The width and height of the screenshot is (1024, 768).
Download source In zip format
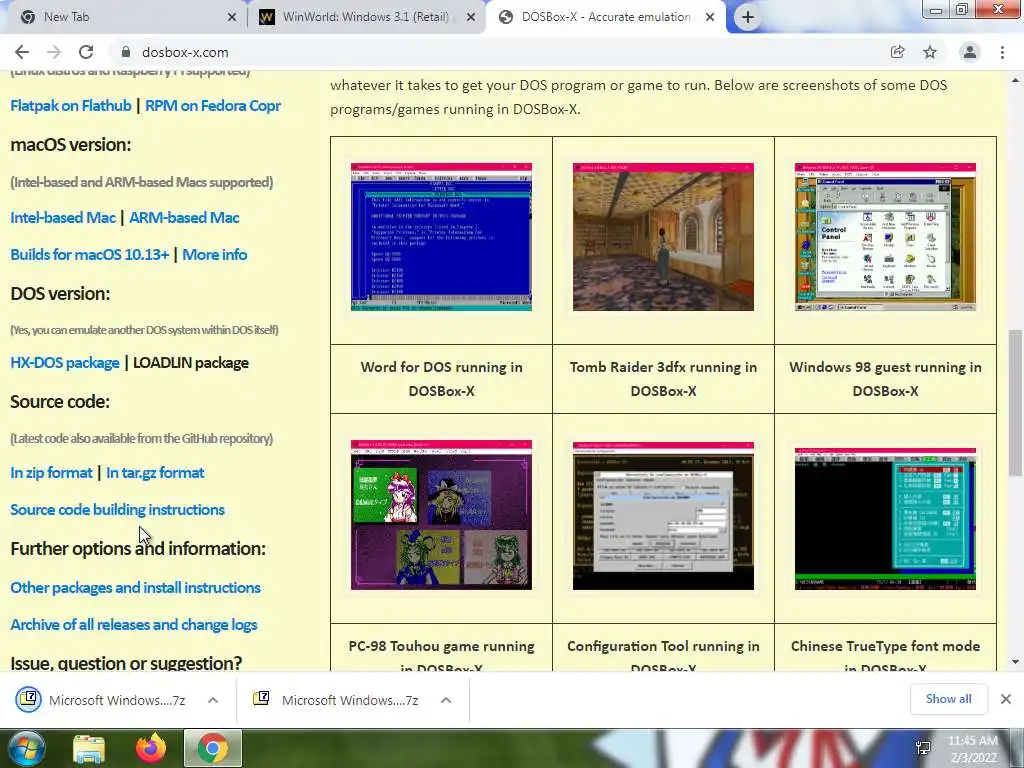(x=51, y=473)
